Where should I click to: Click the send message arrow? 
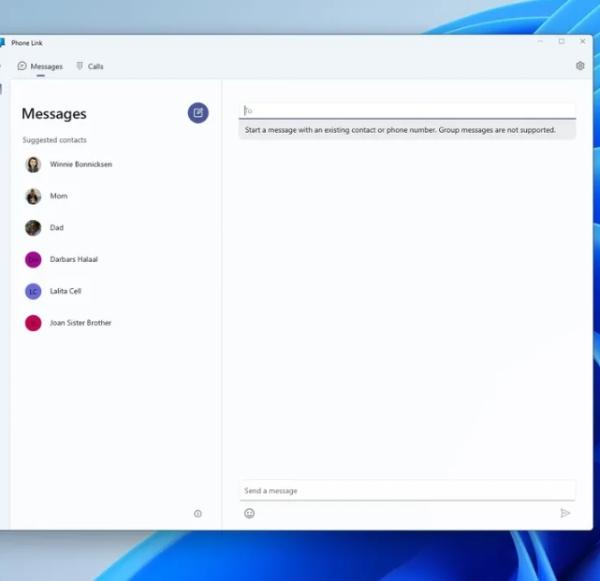tap(565, 513)
